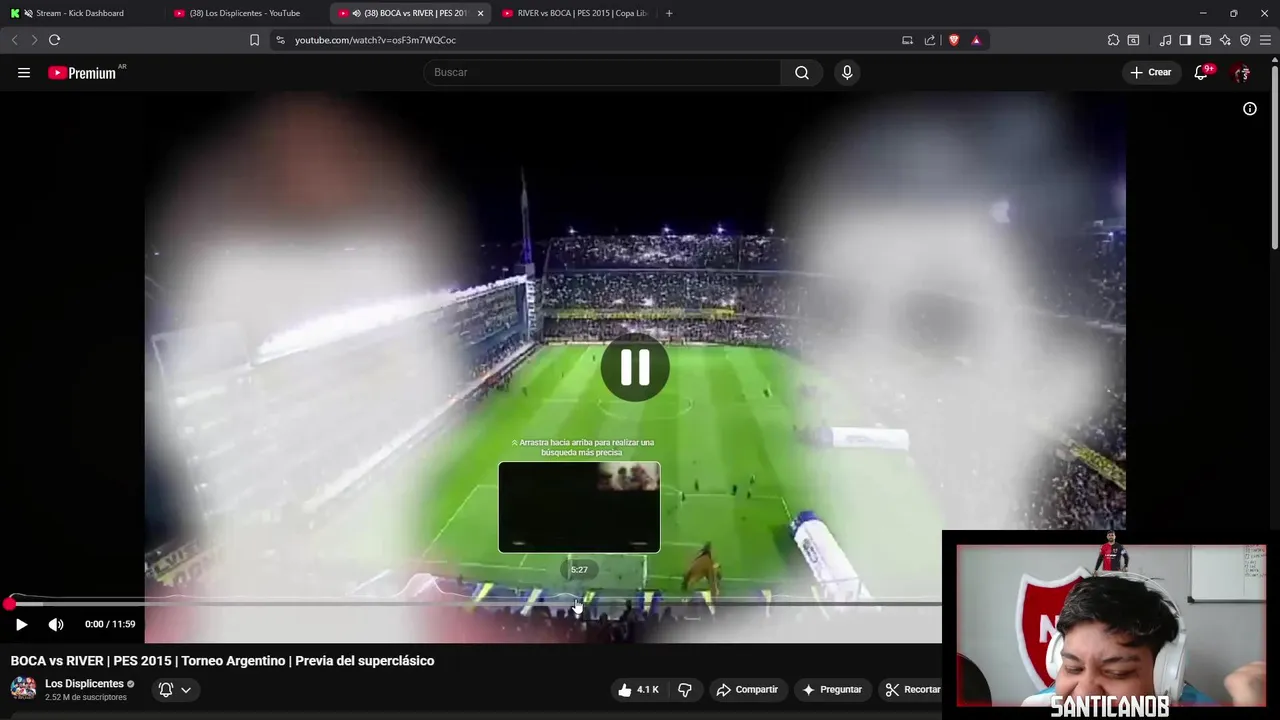Open Brave Wallet icon
The width and height of the screenshot is (1280, 720).
(1205, 40)
